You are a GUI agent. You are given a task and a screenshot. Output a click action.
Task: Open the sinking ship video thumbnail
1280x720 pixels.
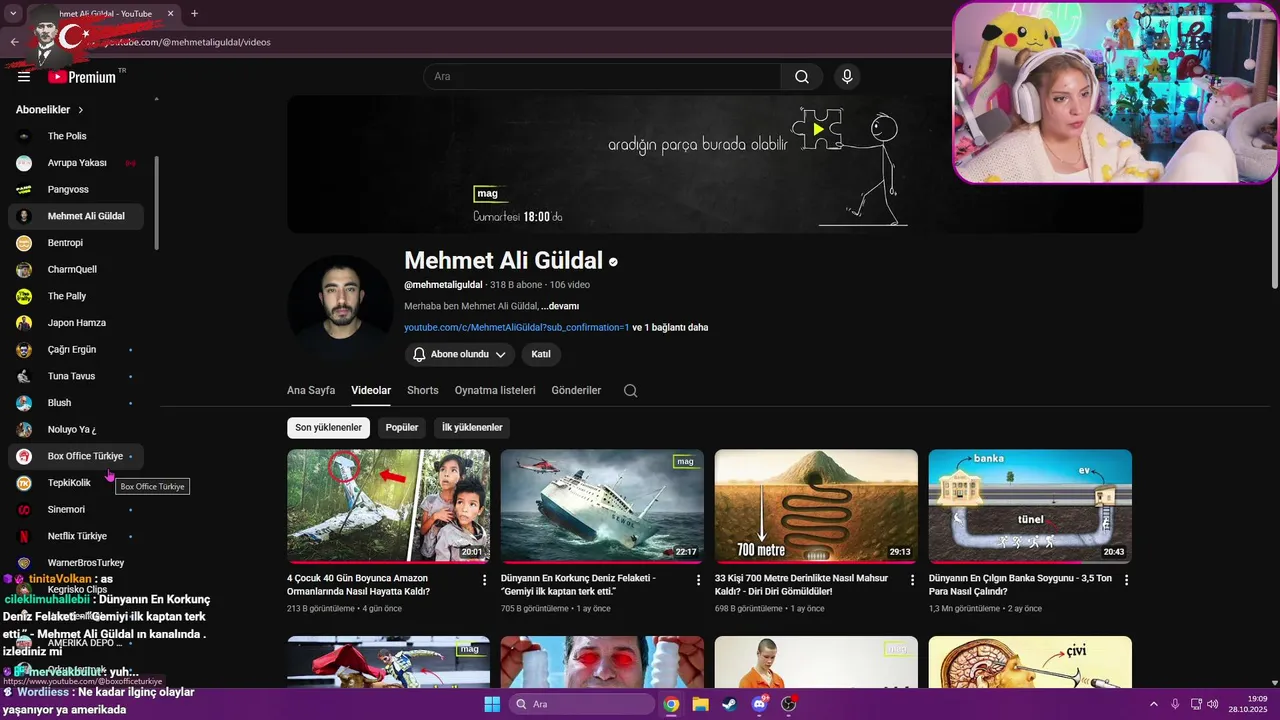point(602,506)
